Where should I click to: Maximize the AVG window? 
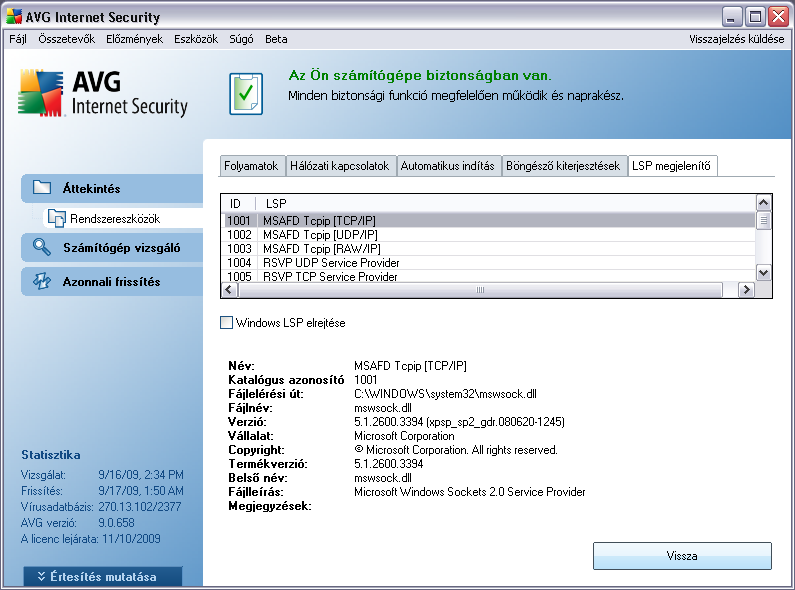pyautogui.click(x=755, y=17)
